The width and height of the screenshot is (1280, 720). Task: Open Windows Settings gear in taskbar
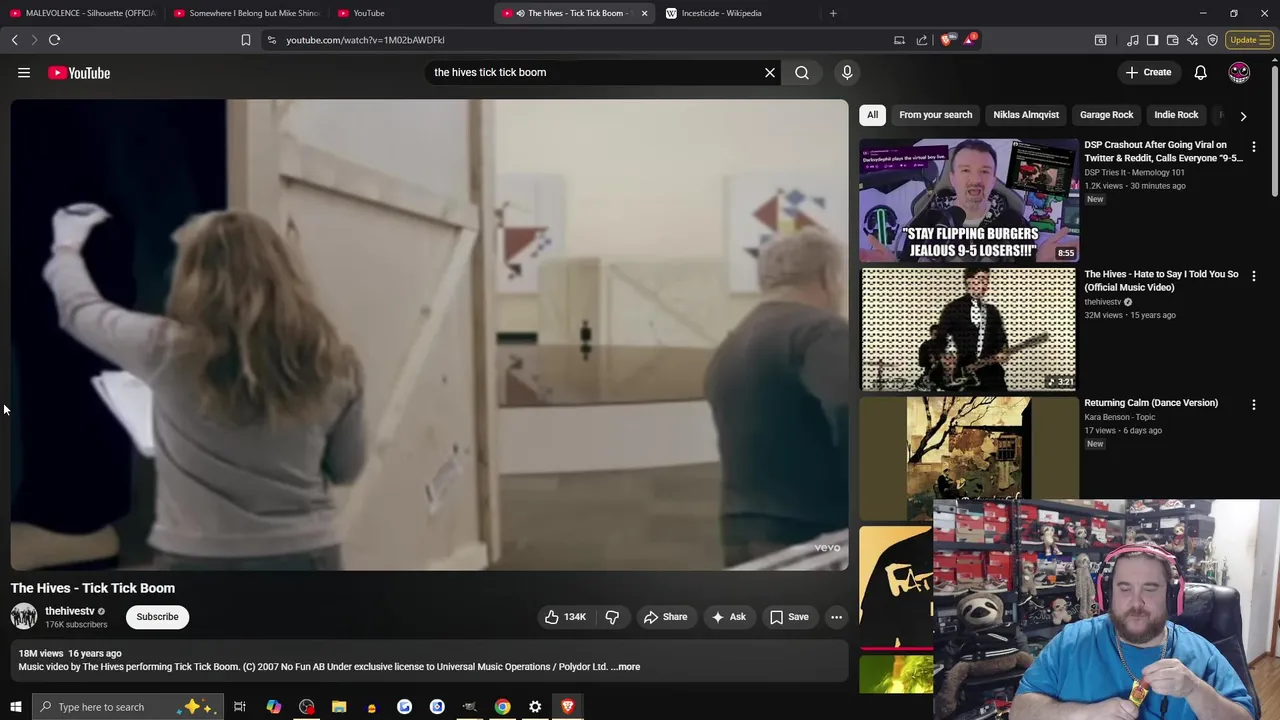(535, 707)
